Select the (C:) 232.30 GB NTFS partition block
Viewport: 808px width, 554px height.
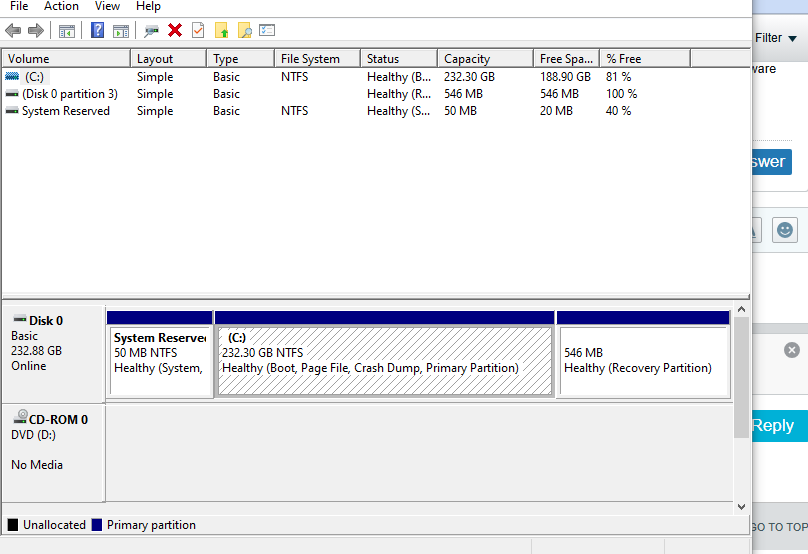click(x=384, y=354)
